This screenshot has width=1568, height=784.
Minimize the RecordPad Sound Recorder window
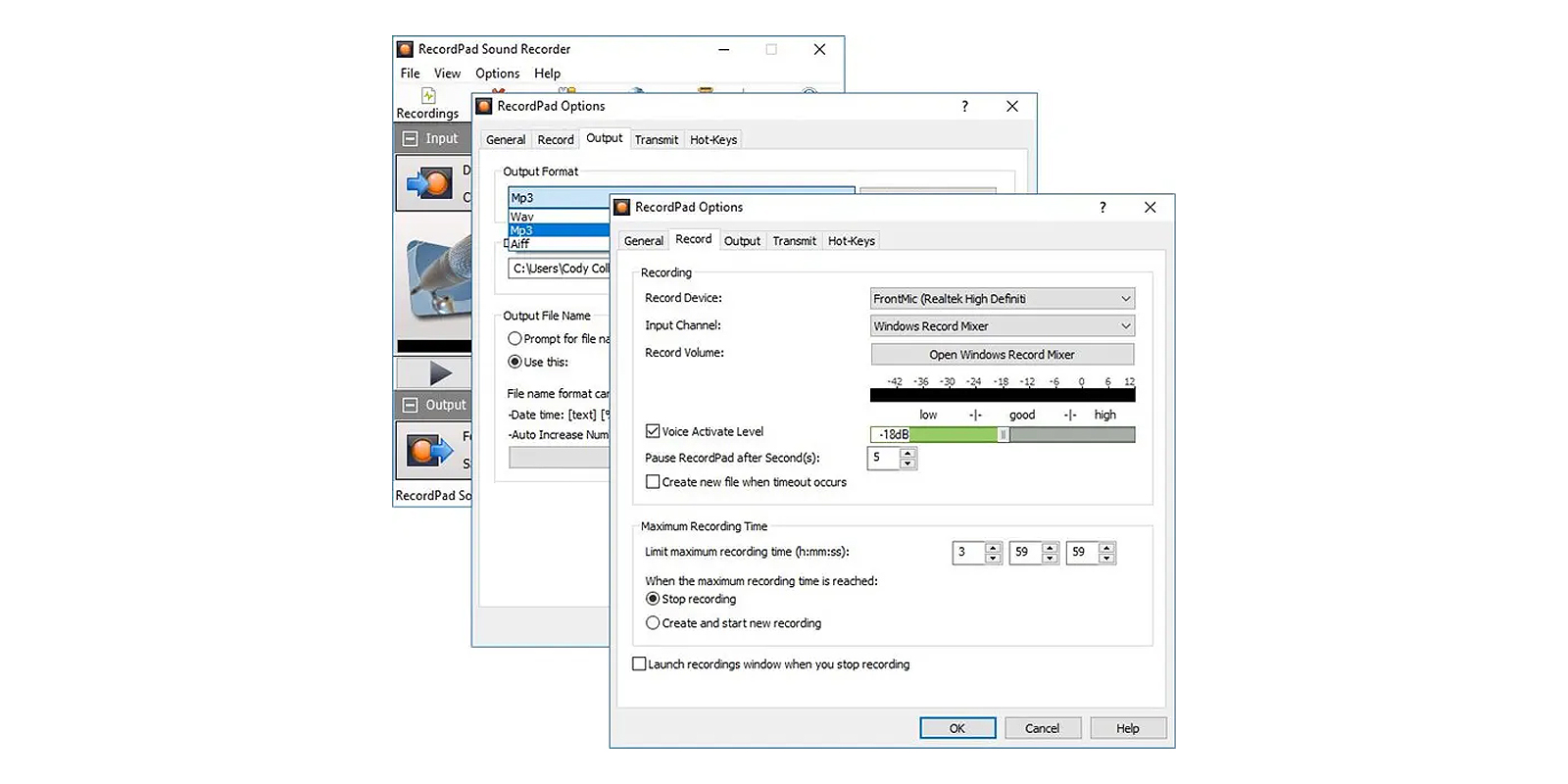(x=723, y=49)
